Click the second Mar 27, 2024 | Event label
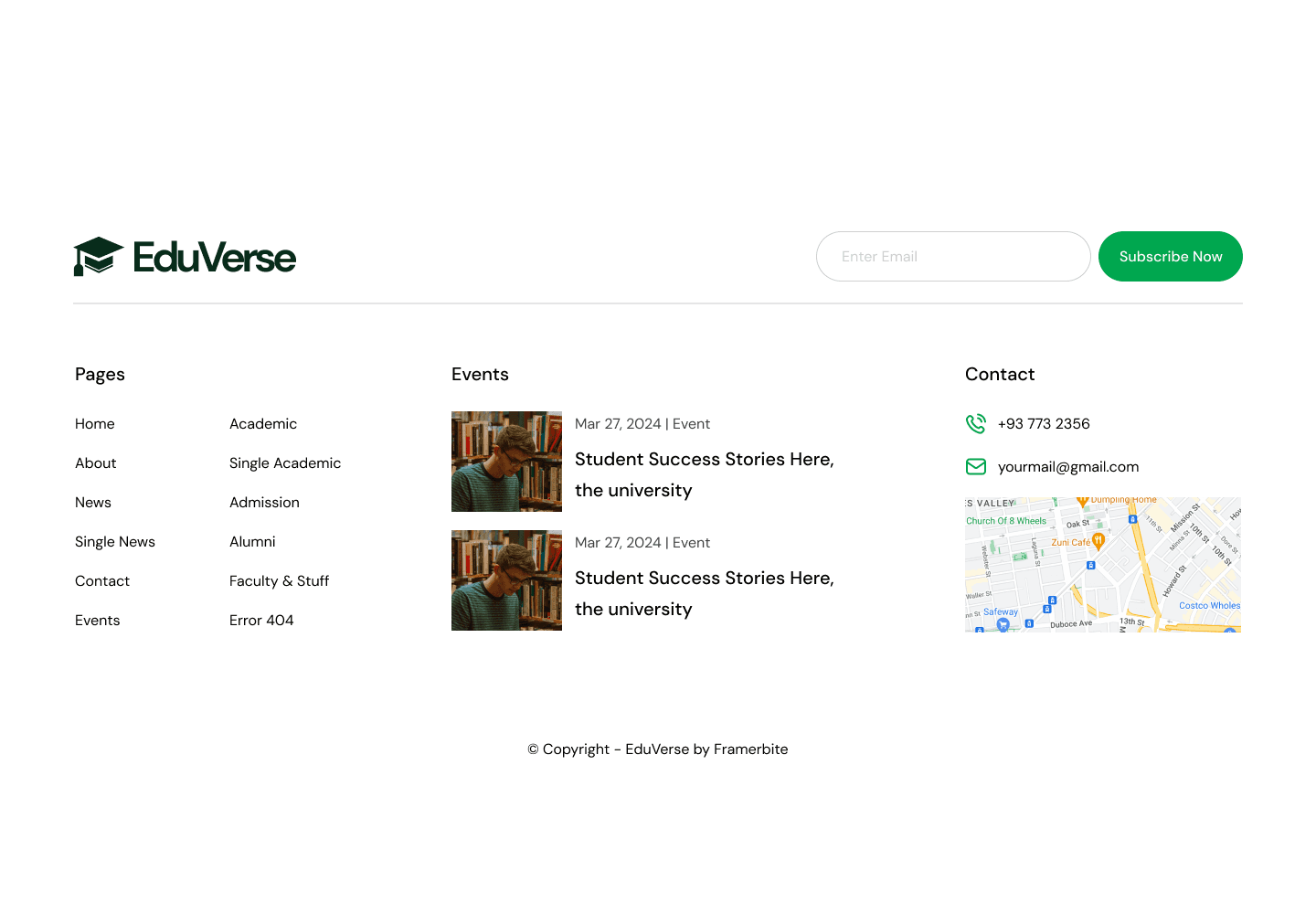This screenshot has width=1316, height=914. [642, 543]
